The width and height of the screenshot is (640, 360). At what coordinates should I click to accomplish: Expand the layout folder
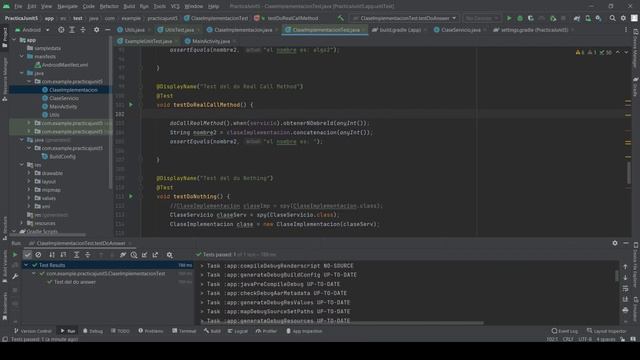[29, 181]
